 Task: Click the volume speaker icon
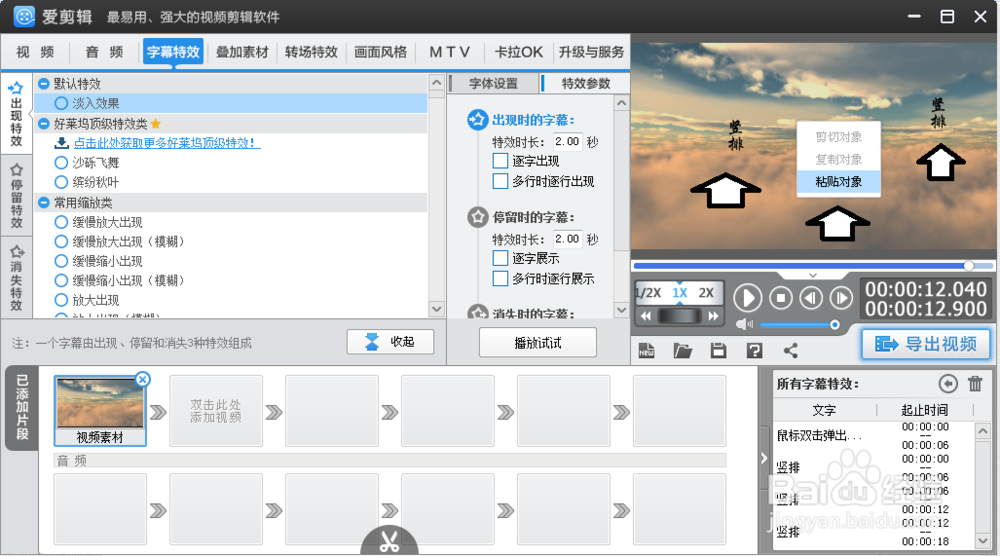click(x=744, y=325)
